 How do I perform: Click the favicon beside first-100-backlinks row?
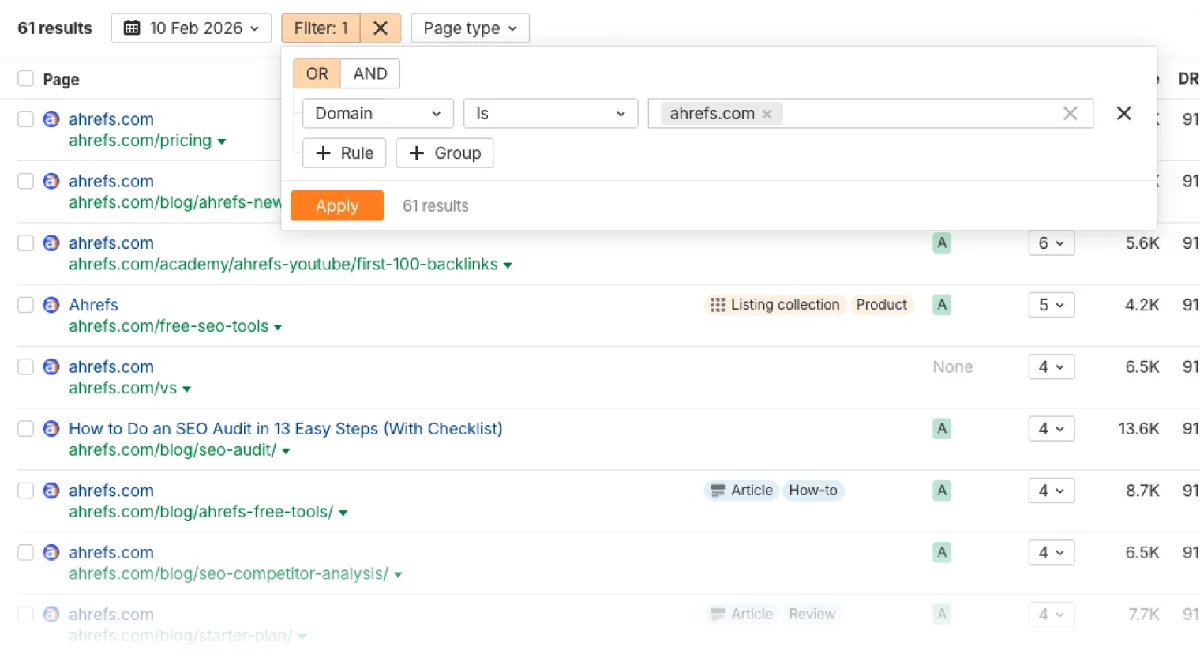pyautogui.click(x=51, y=243)
